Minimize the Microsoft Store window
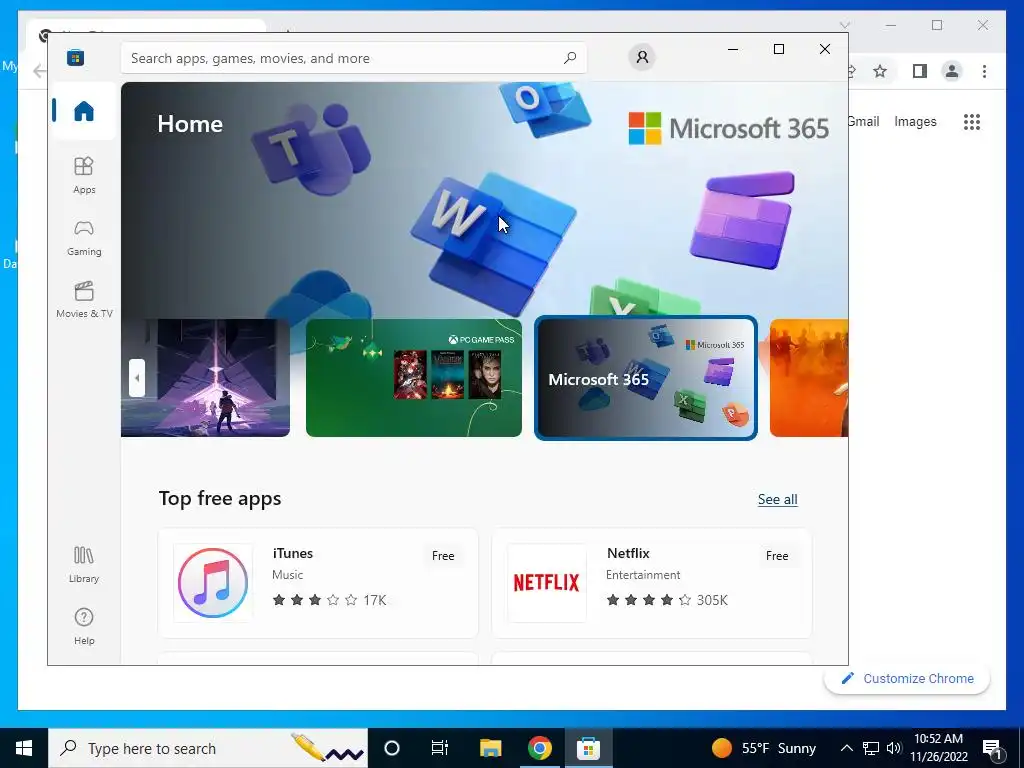Viewport: 1024px width, 768px height. [733, 49]
